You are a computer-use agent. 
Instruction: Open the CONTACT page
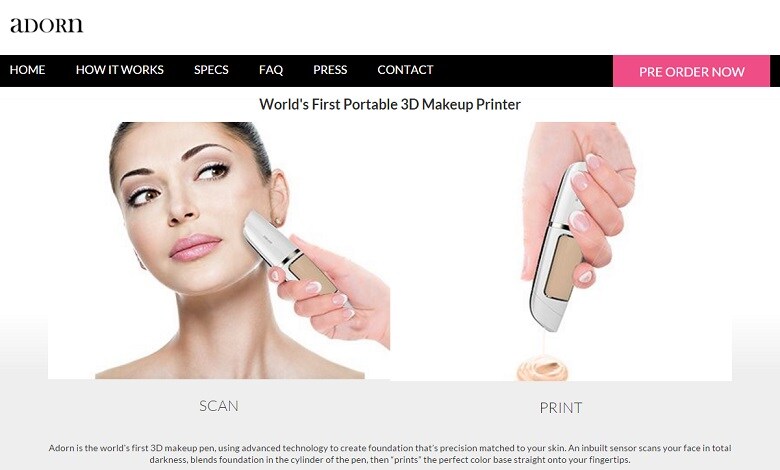point(405,70)
